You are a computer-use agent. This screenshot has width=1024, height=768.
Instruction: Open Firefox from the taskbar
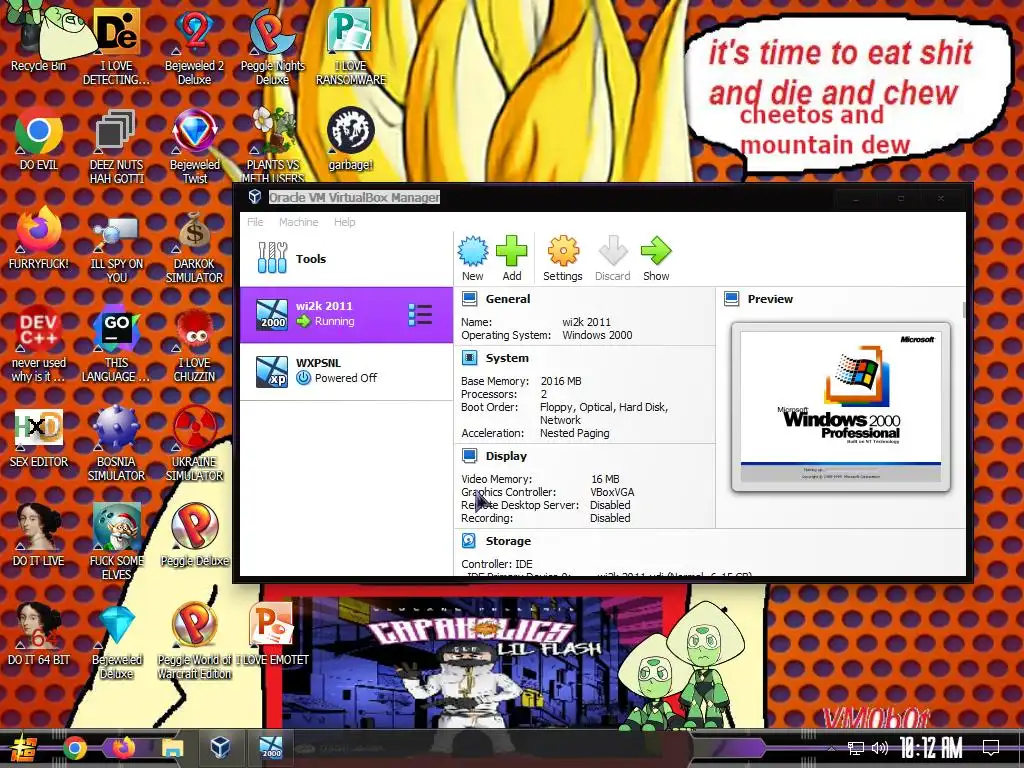tap(123, 748)
